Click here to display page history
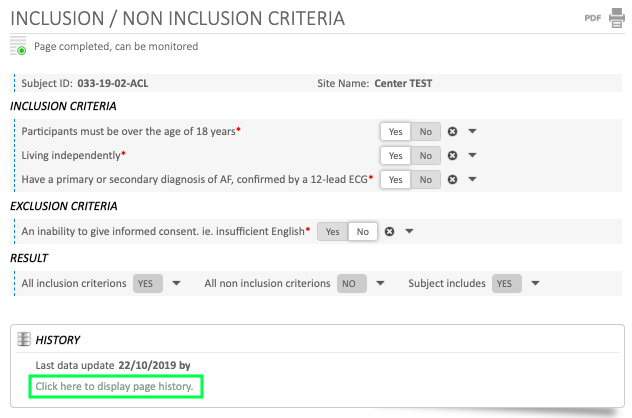Viewport: 632px width, 418px height. 118,386
